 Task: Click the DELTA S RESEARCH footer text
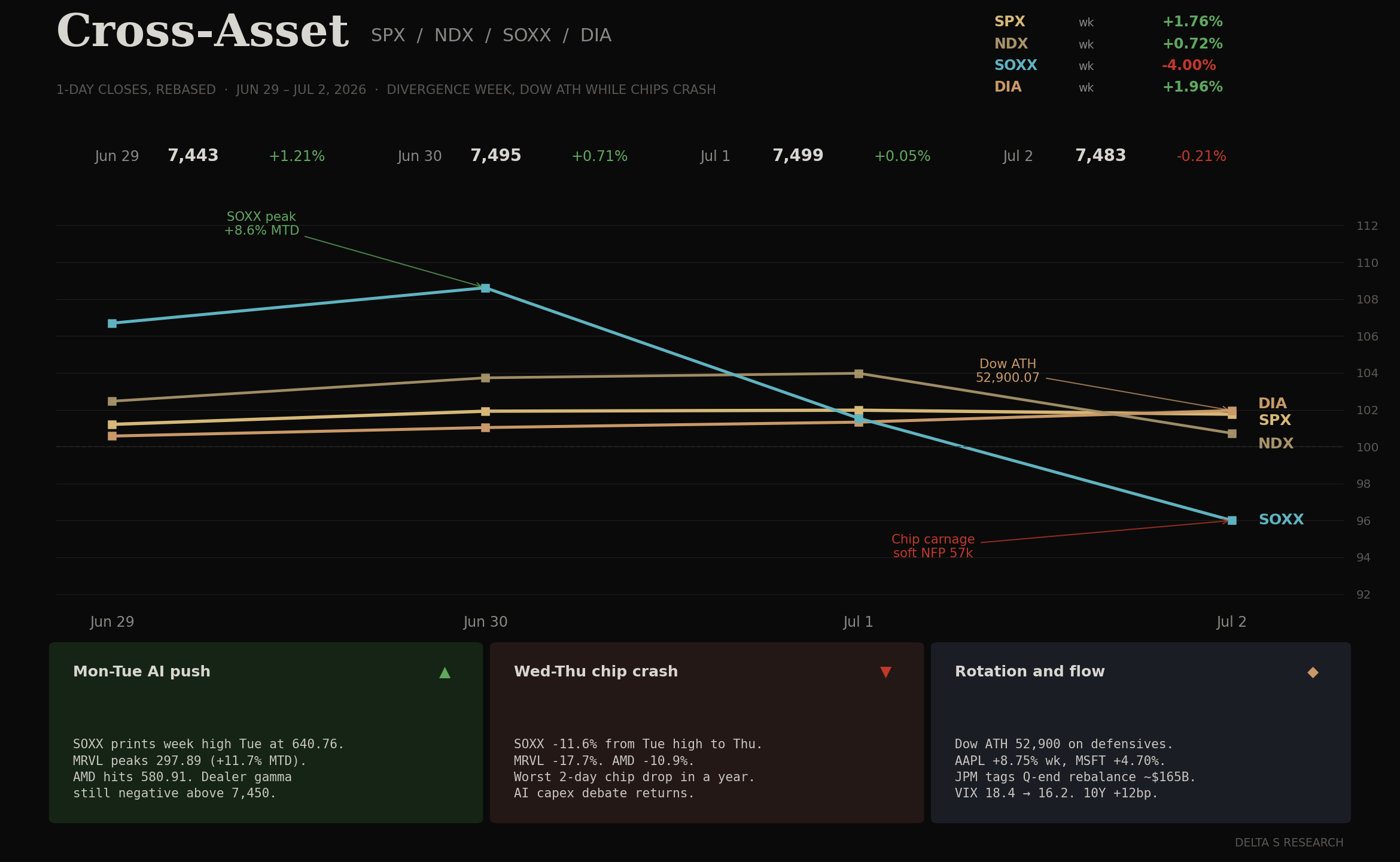[x=1289, y=843]
